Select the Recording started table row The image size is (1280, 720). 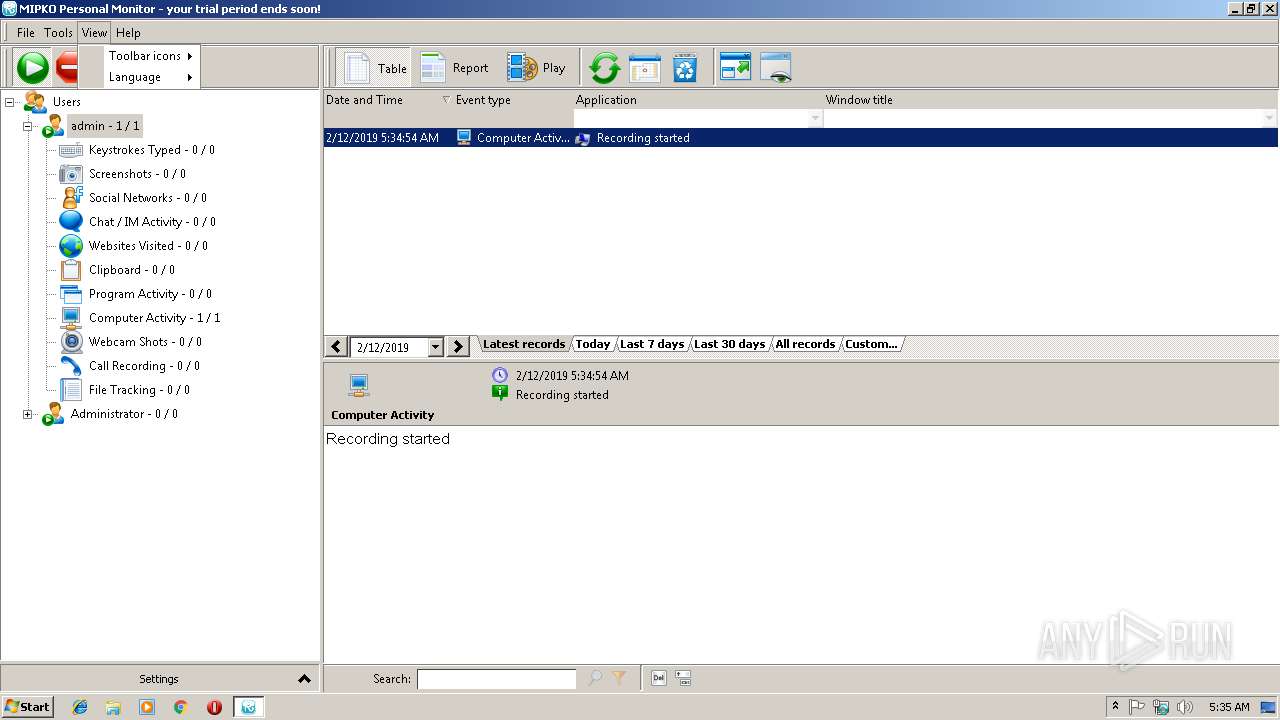tap(800, 138)
